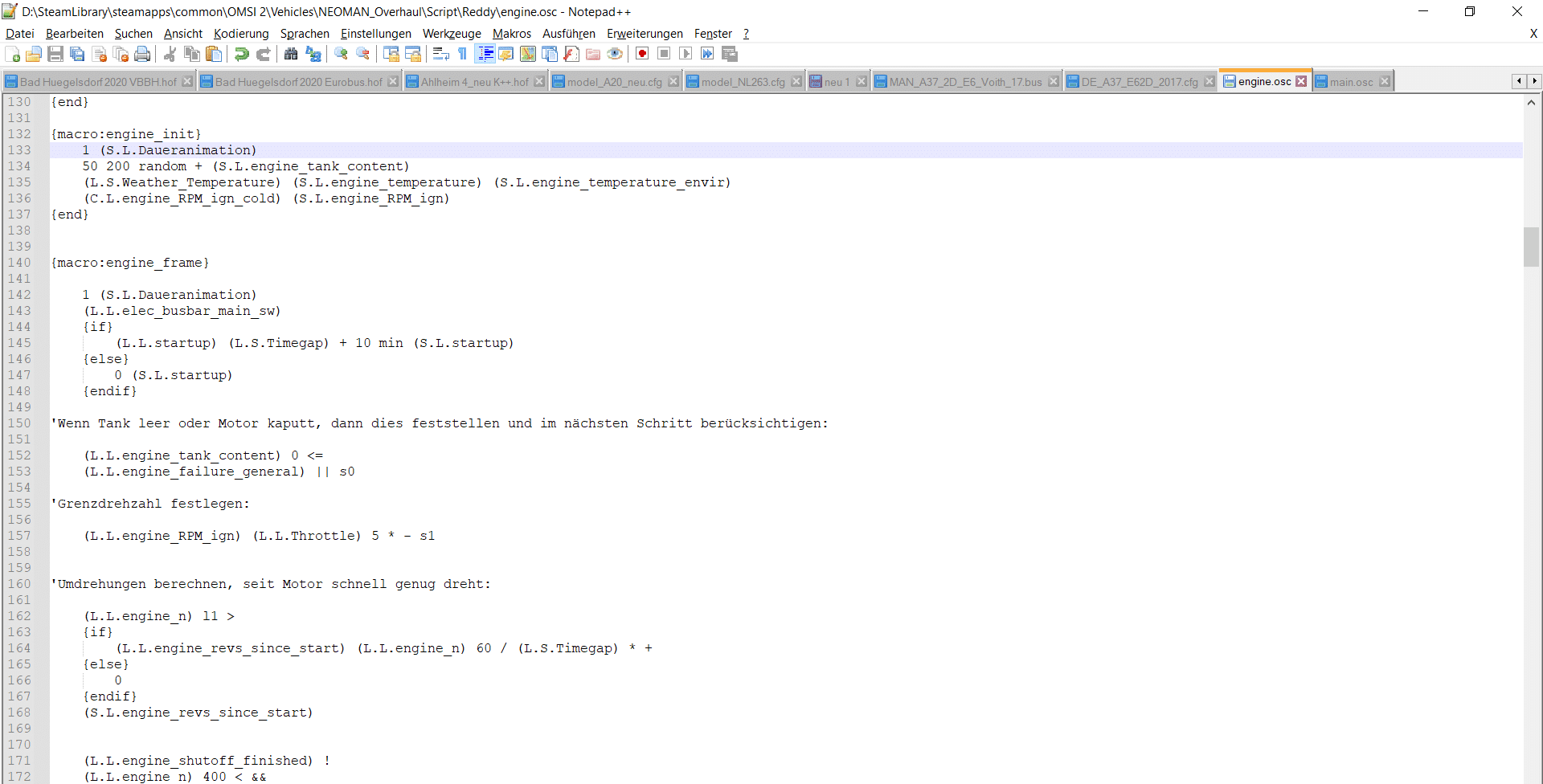Screen dimensions: 1543x784
Task: Close the neu 1 tab
Action: coord(862,82)
